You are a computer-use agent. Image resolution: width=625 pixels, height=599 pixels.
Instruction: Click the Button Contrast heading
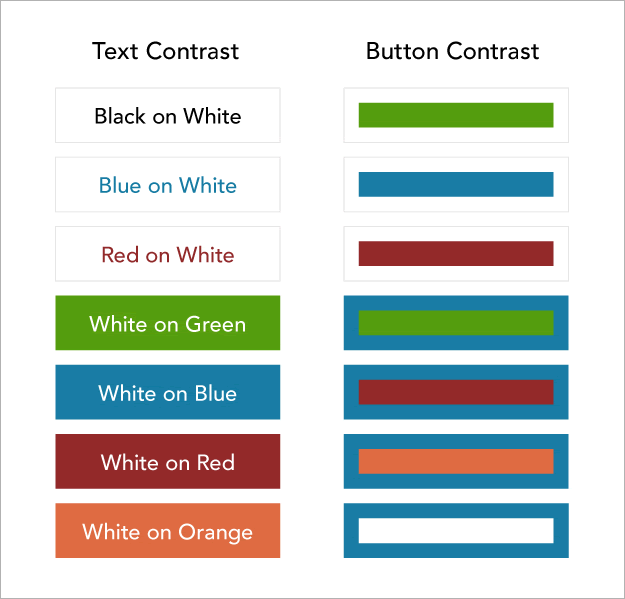[x=452, y=51]
